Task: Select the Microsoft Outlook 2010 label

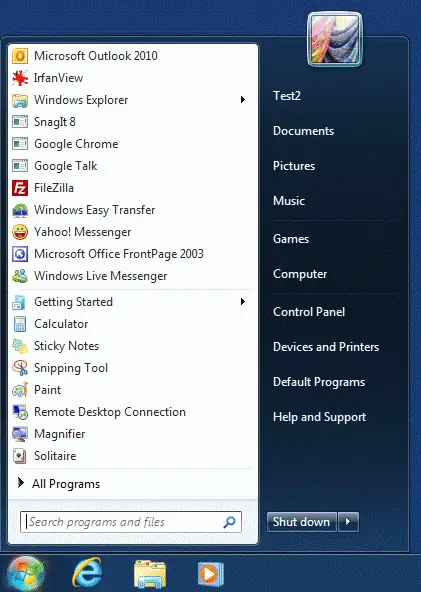Action: pyautogui.click(x=96, y=56)
